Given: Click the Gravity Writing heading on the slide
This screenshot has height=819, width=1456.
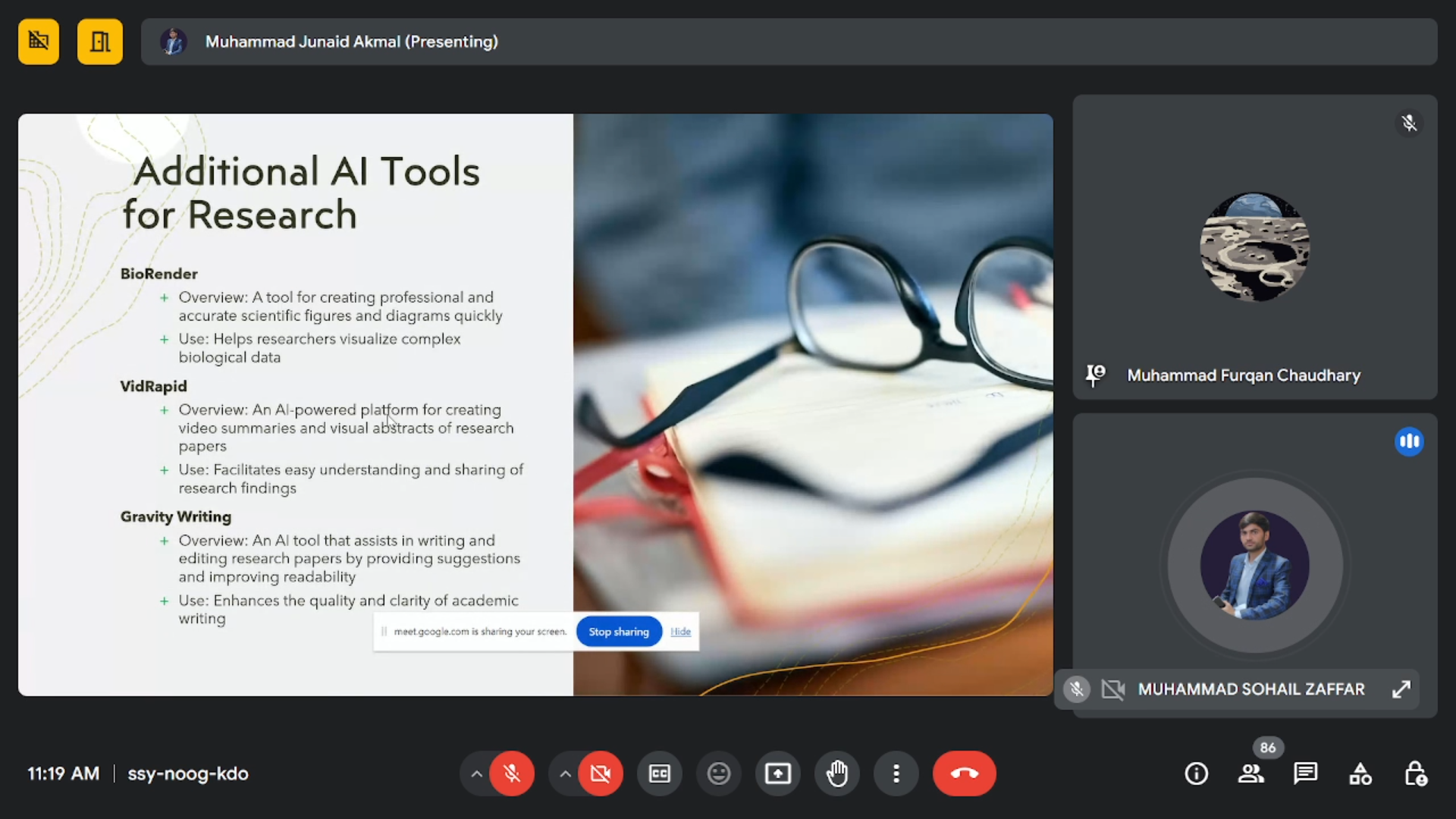Looking at the screenshot, I should point(176,516).
